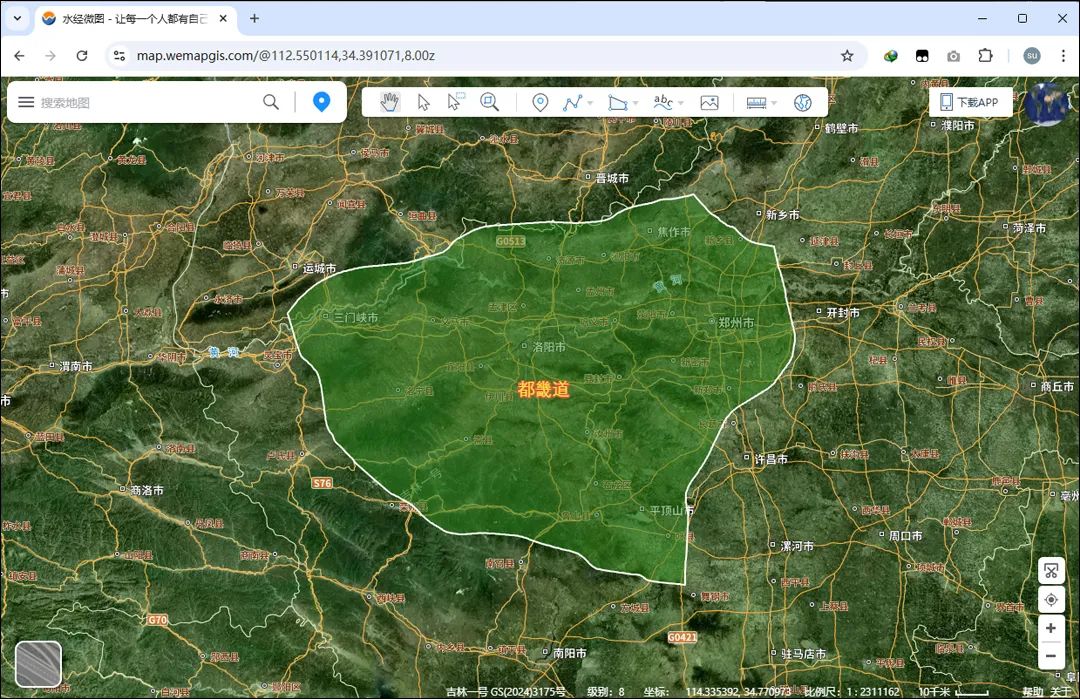Screen dimensions: 1080x699
Task: Click the 下载APP button
Action: click(x=970, y=102)
